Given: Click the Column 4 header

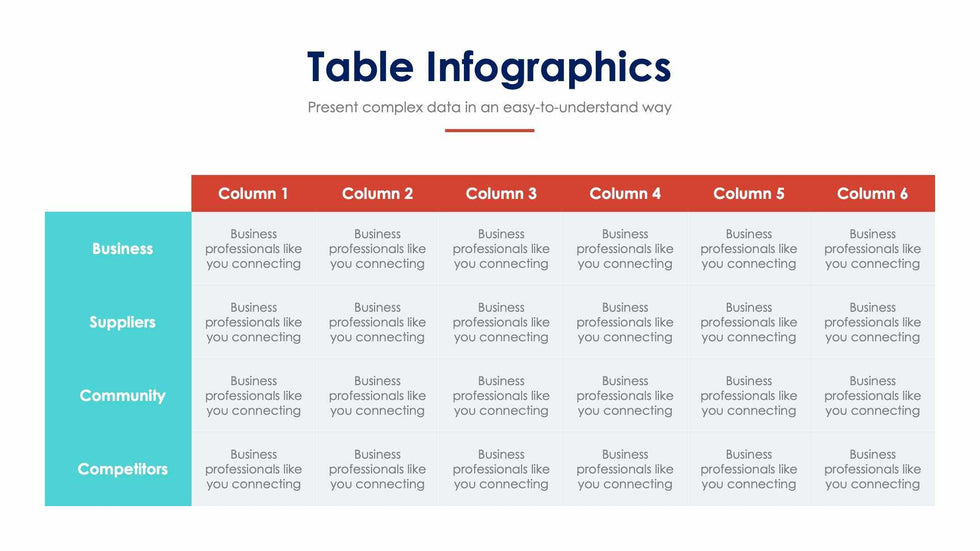Looking at the screenshot, I should pos(625,194).
